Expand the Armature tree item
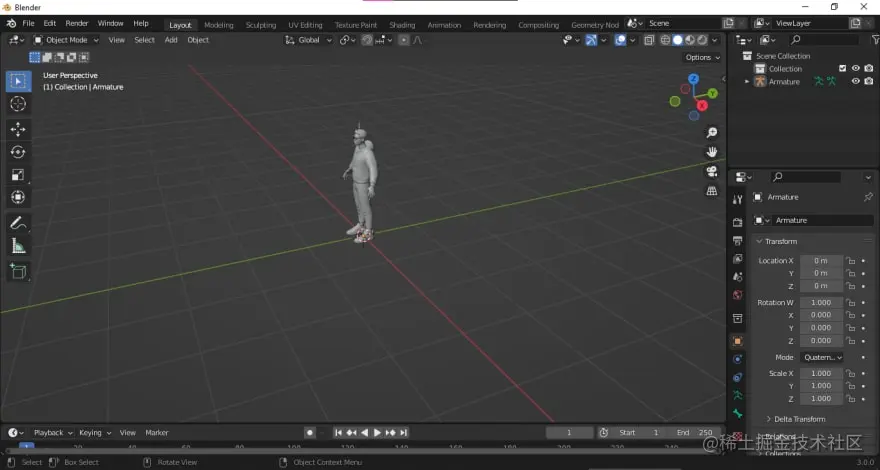Viewport: 880px width, 470px height. [746, 81]
